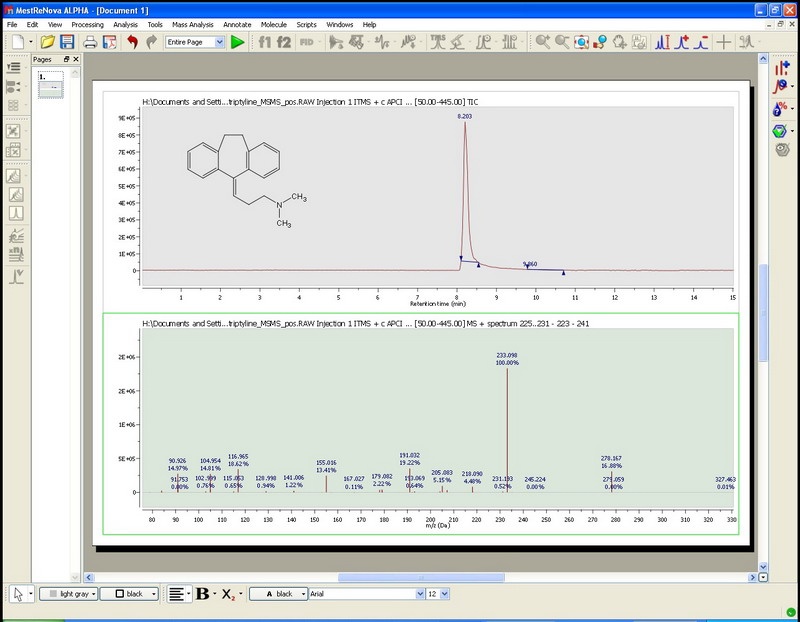The image size is (800, 622).
Task: Click the f2 toolbar button
Action: pos(283,42)
